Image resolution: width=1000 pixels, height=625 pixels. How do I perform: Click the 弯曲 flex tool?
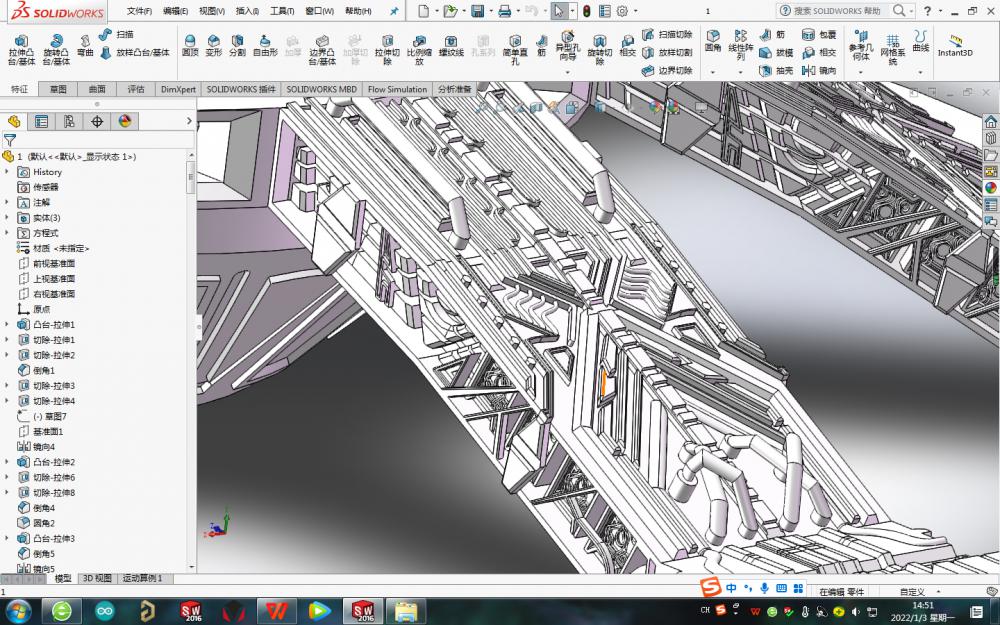85,46
